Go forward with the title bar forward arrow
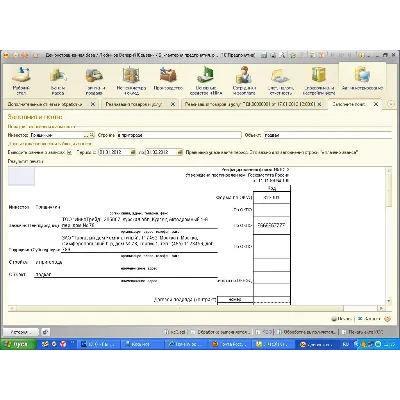 tap(24, 56)
